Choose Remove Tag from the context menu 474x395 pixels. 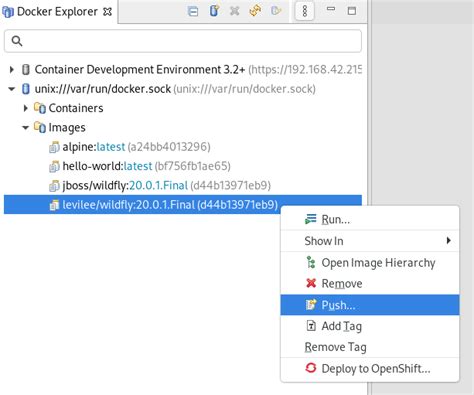click(370, 347)
